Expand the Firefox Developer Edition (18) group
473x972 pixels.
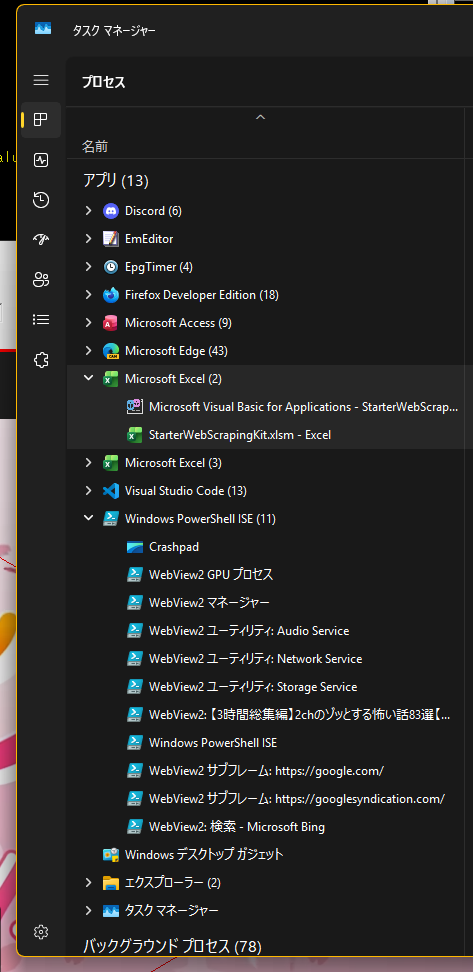88,295
